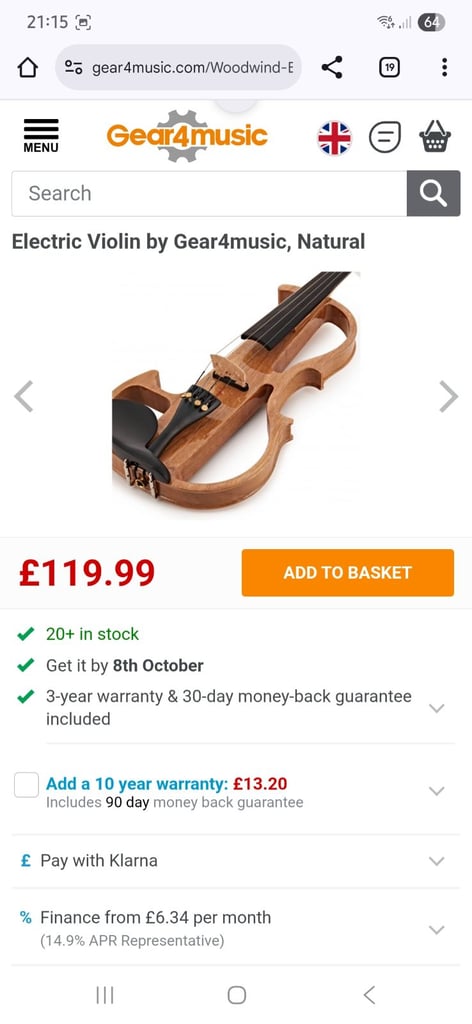Show next product image arrow
The height and width of the screenshot is (1024, 472).
click(448, 396)
